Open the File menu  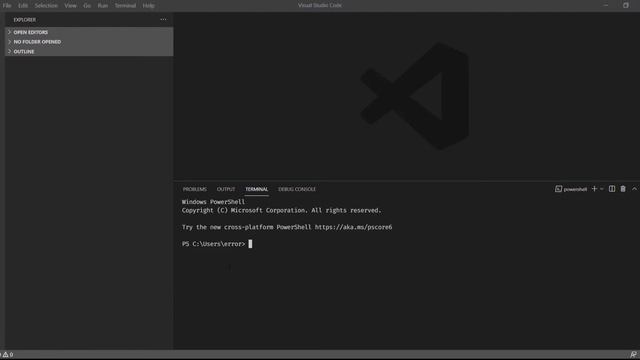coord(7,5)
